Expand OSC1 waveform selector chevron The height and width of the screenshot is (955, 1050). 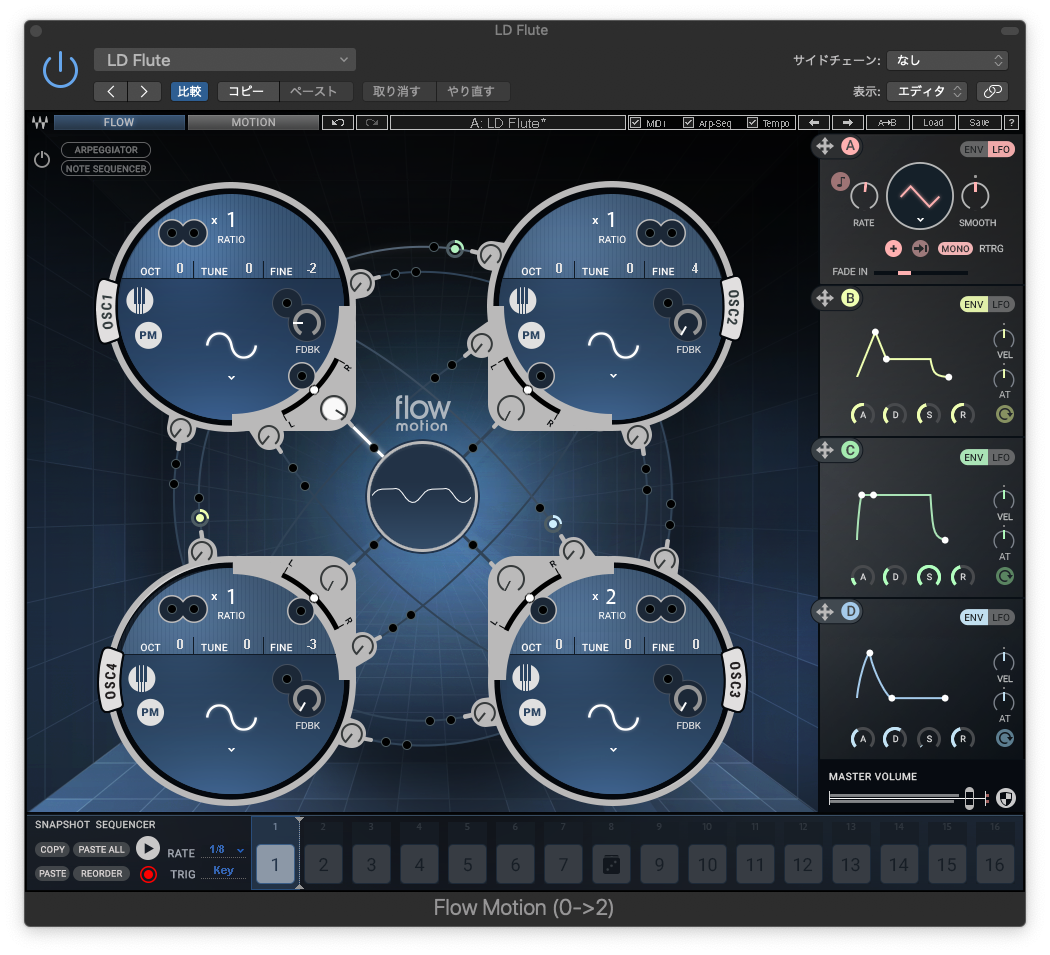(x=231, y=378)
